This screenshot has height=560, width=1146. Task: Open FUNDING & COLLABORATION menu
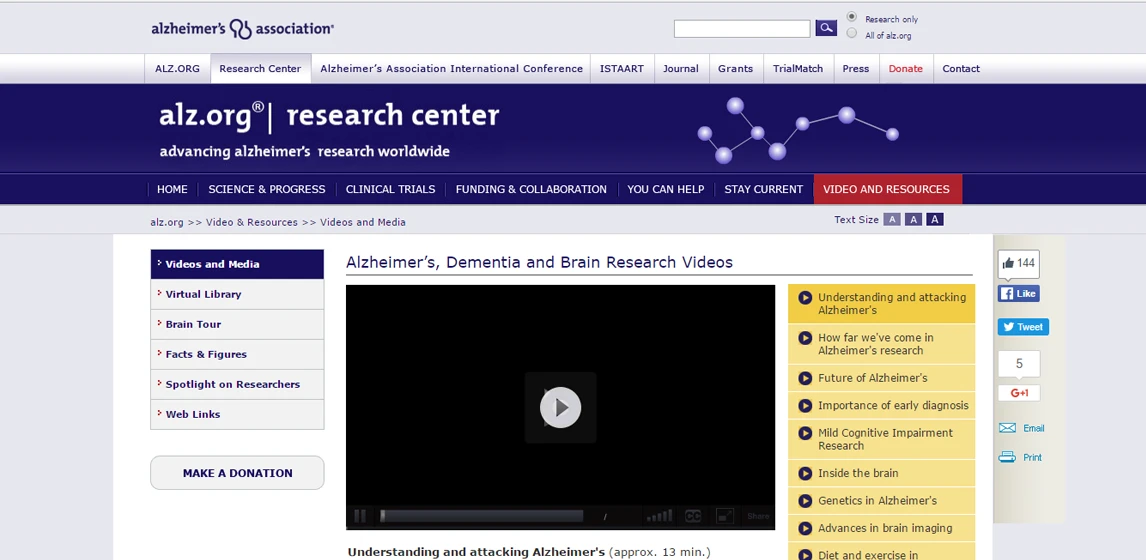tap(531, 189)
